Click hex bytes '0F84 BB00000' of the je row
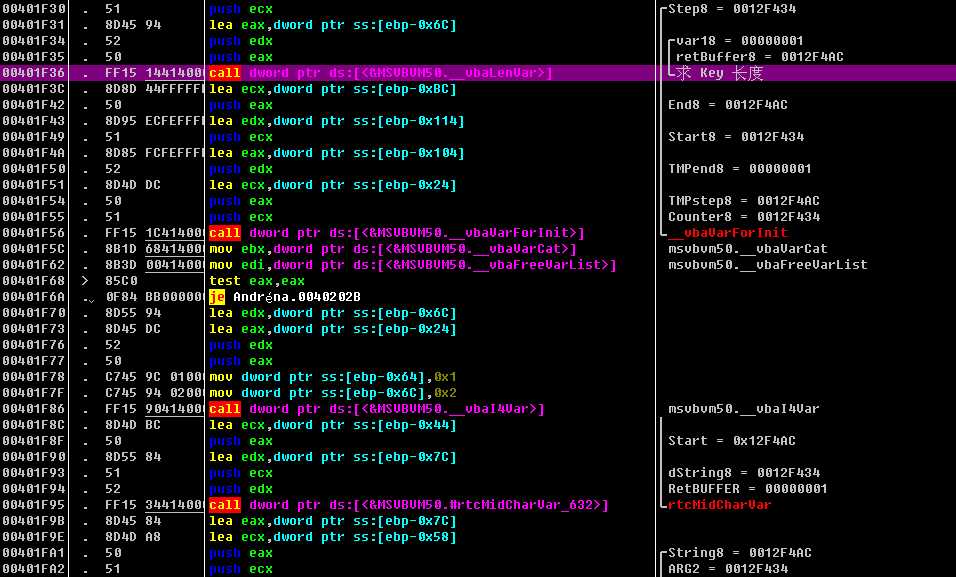The image size is (956, 577). tap(154, 297)
